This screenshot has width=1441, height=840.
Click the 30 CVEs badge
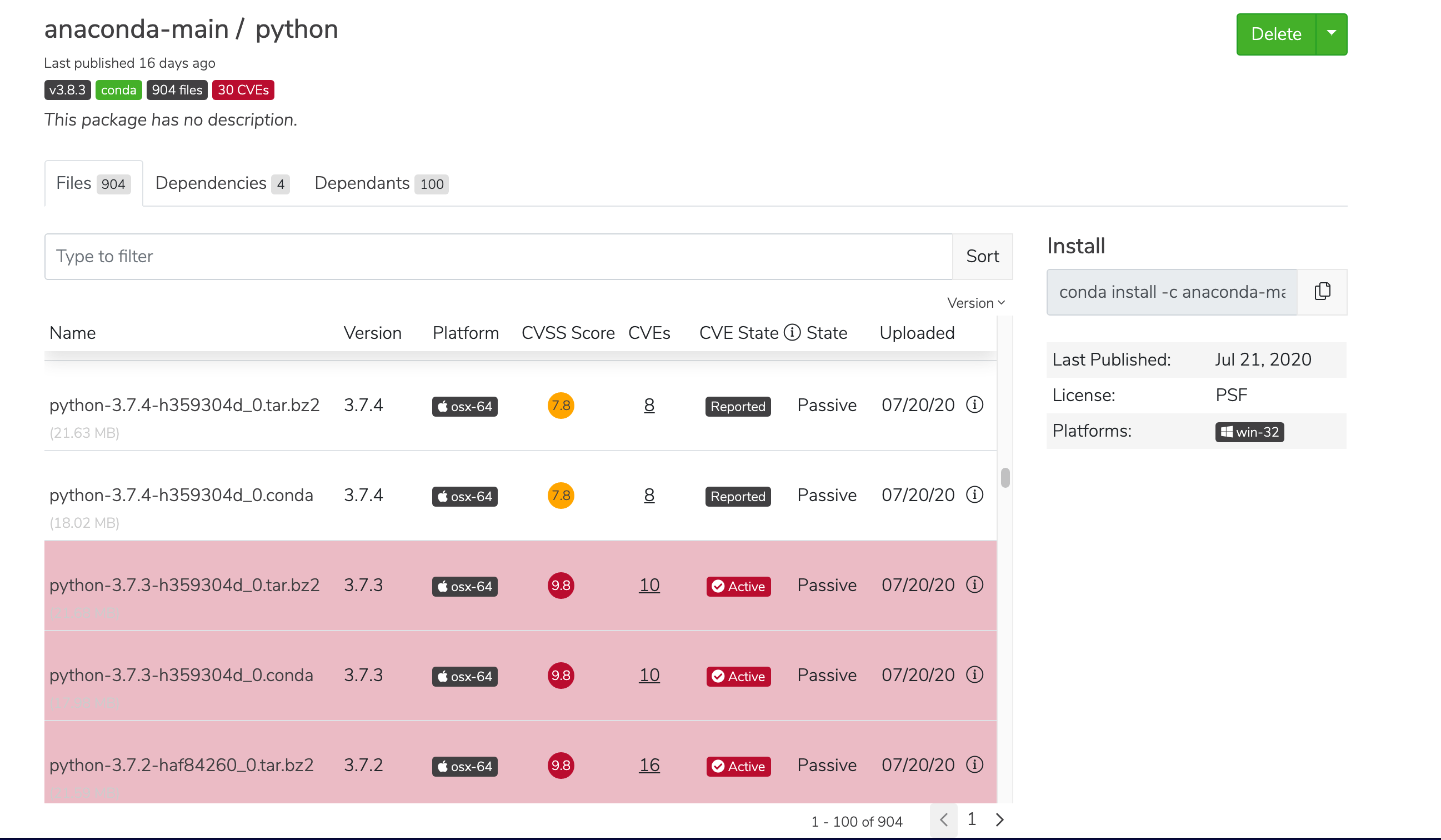click(243, 90)
